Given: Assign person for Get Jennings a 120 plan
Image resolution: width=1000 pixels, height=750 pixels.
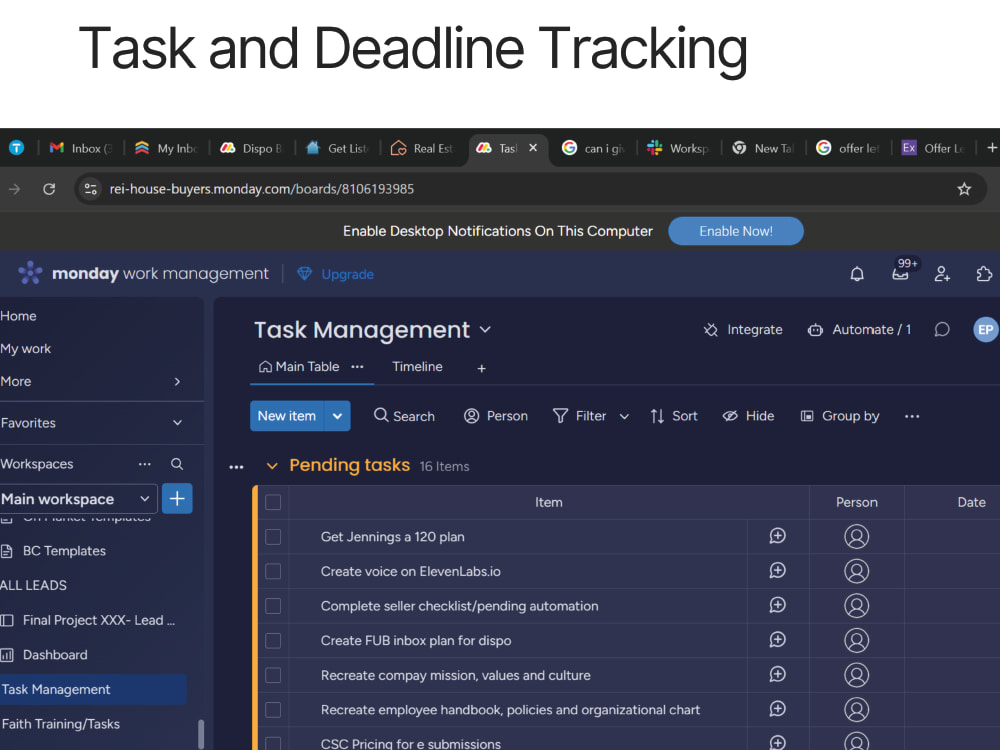Looking at the screenshot, I should (x=857, y=536).
